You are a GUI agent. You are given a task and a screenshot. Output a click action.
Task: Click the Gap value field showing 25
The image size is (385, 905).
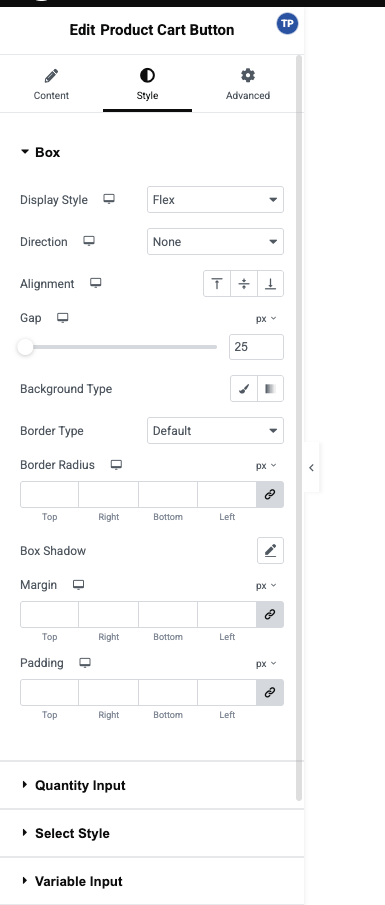(x=256, y=347)
